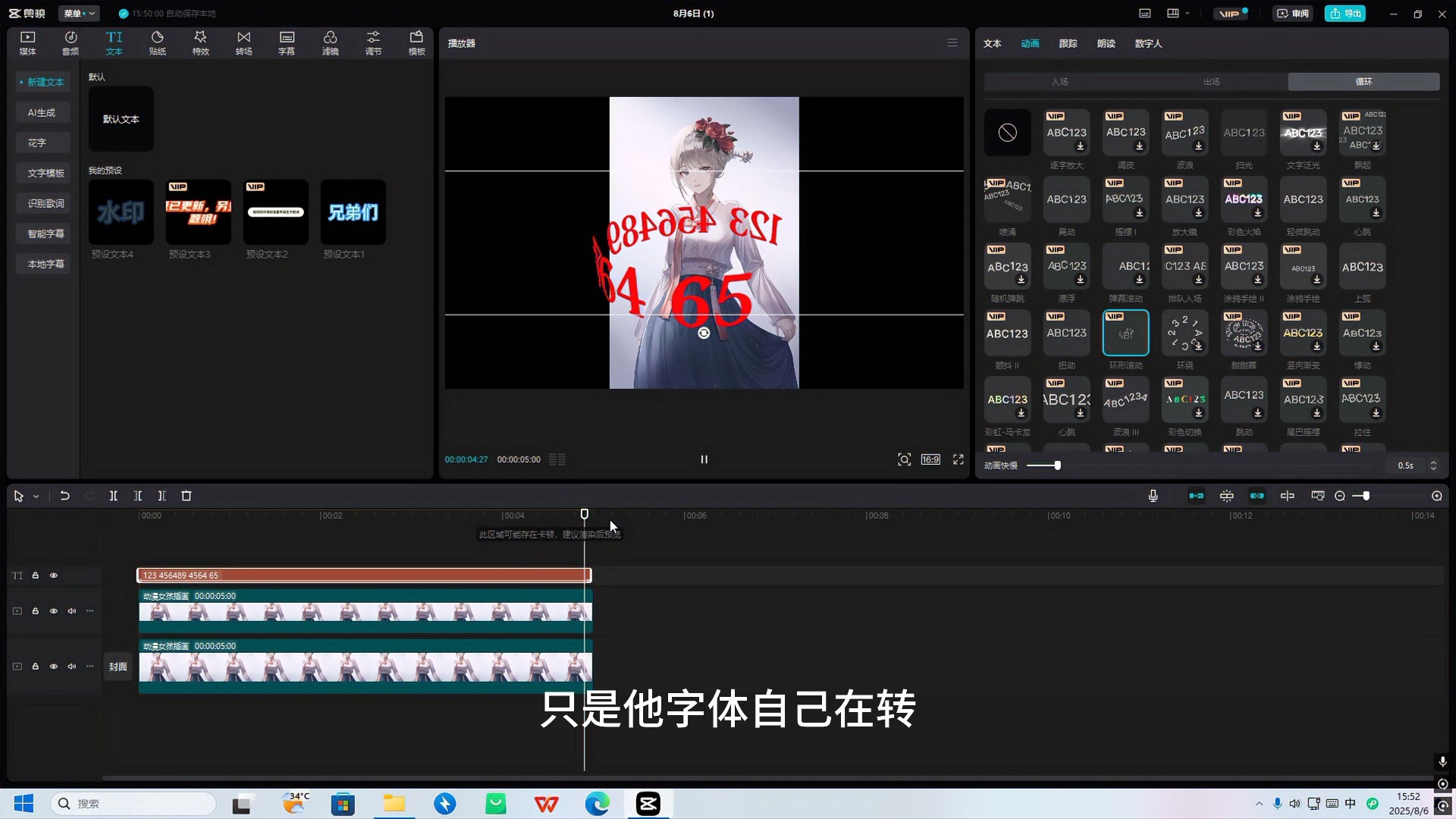1456x819 pixels.
Task: Select the 预设文本1 preset thumbnail
Action: coord(352,213)
